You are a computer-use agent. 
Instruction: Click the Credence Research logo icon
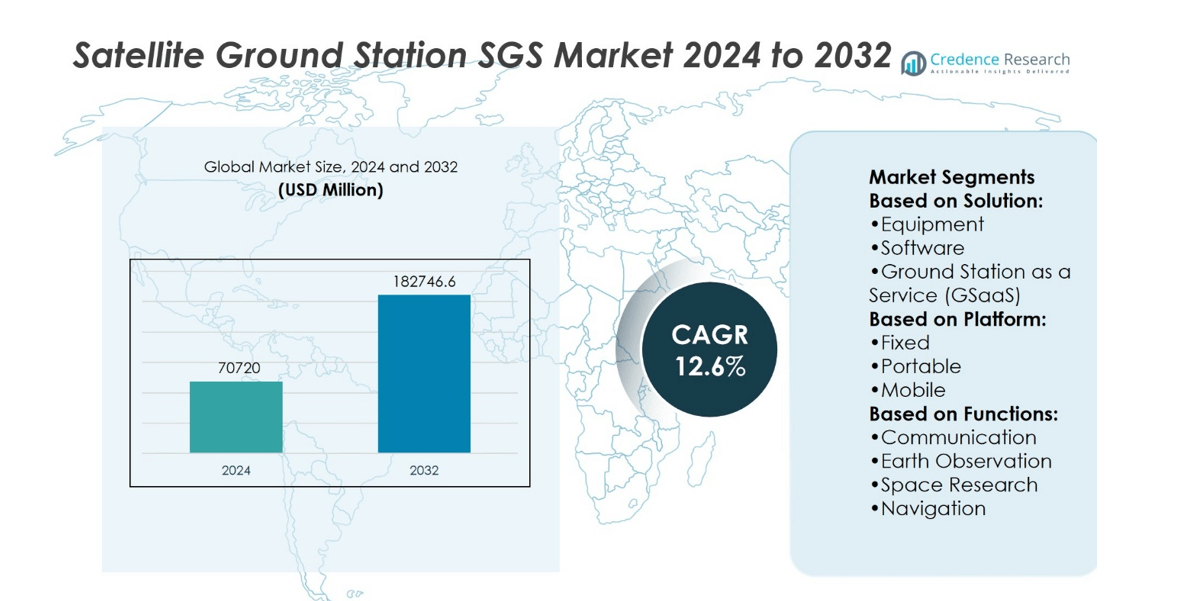click(913, 63)
